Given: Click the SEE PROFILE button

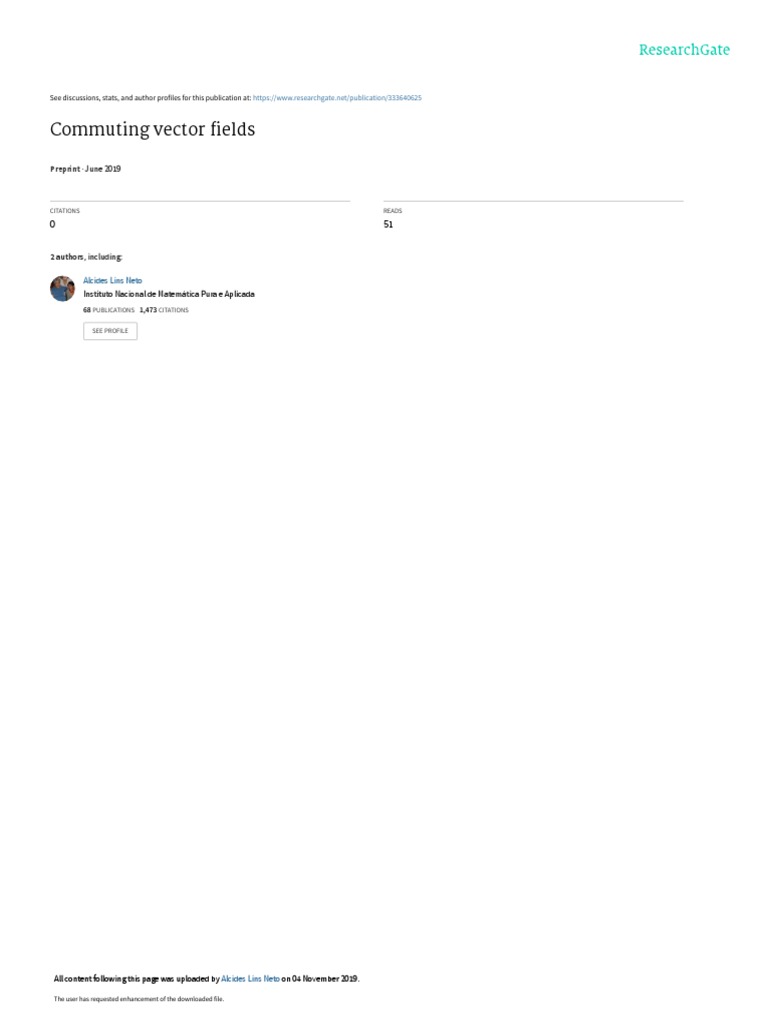Looking at the screenshot, I should tap(110, 331).
